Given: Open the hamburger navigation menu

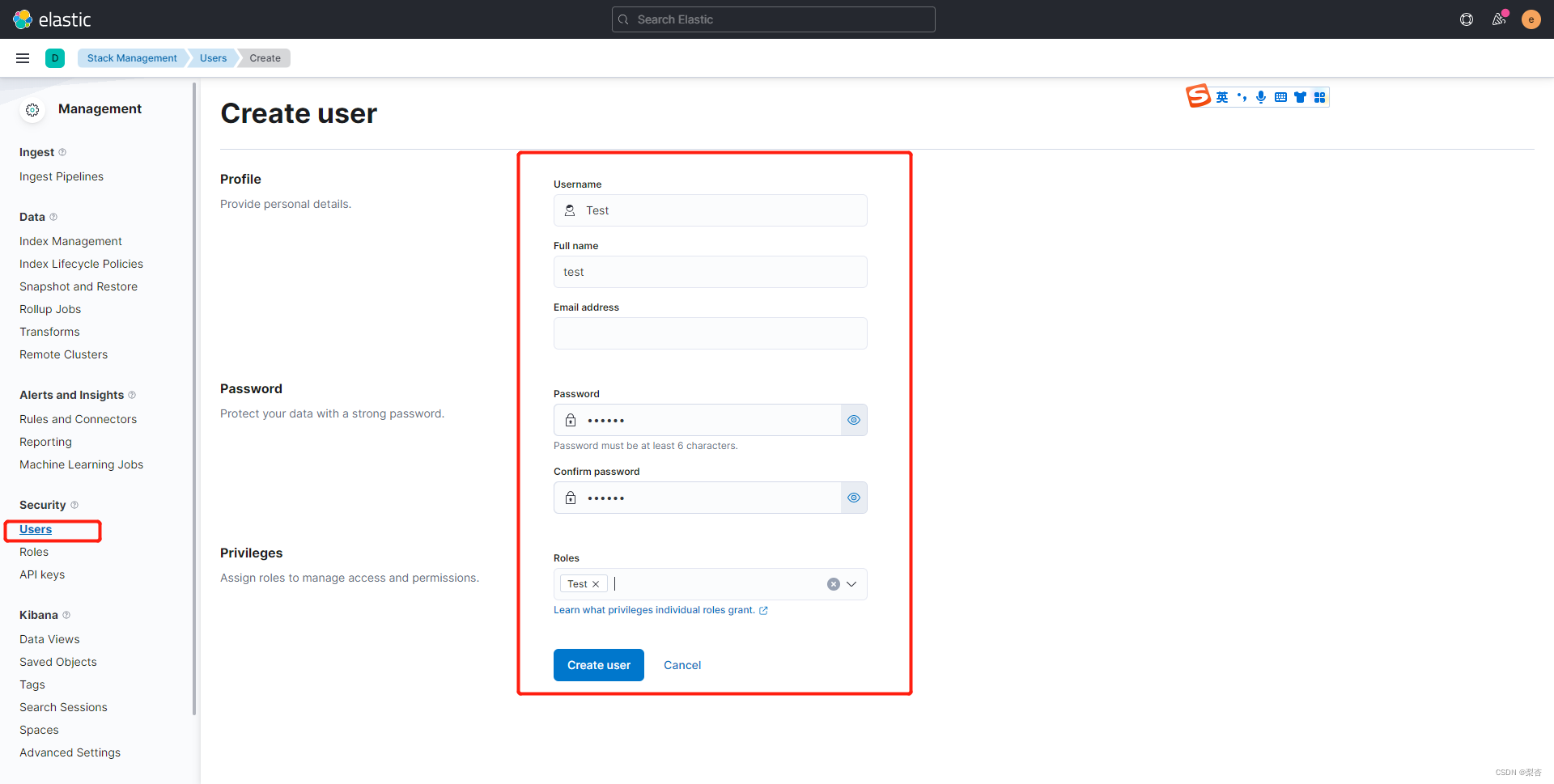Looking at the screenshot, I should 23,58.
